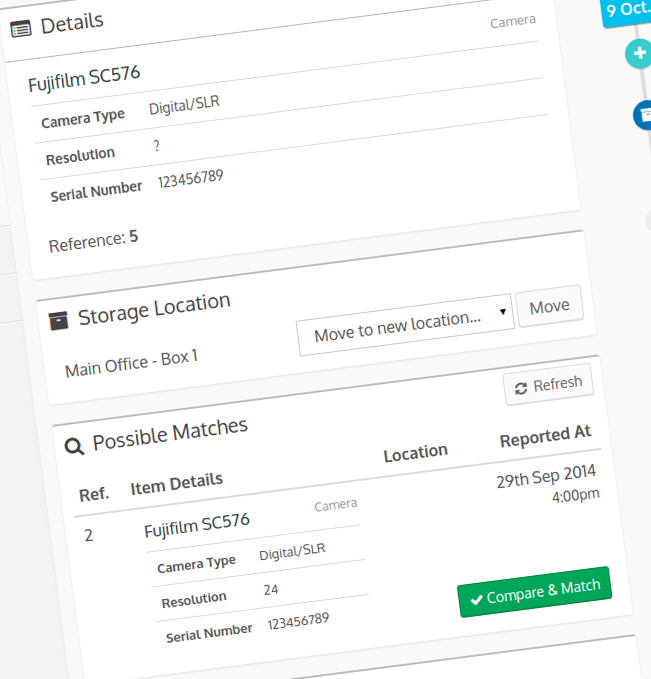The image size is (651, 679).
Task: Click the Move button
Action: point(550,307)
